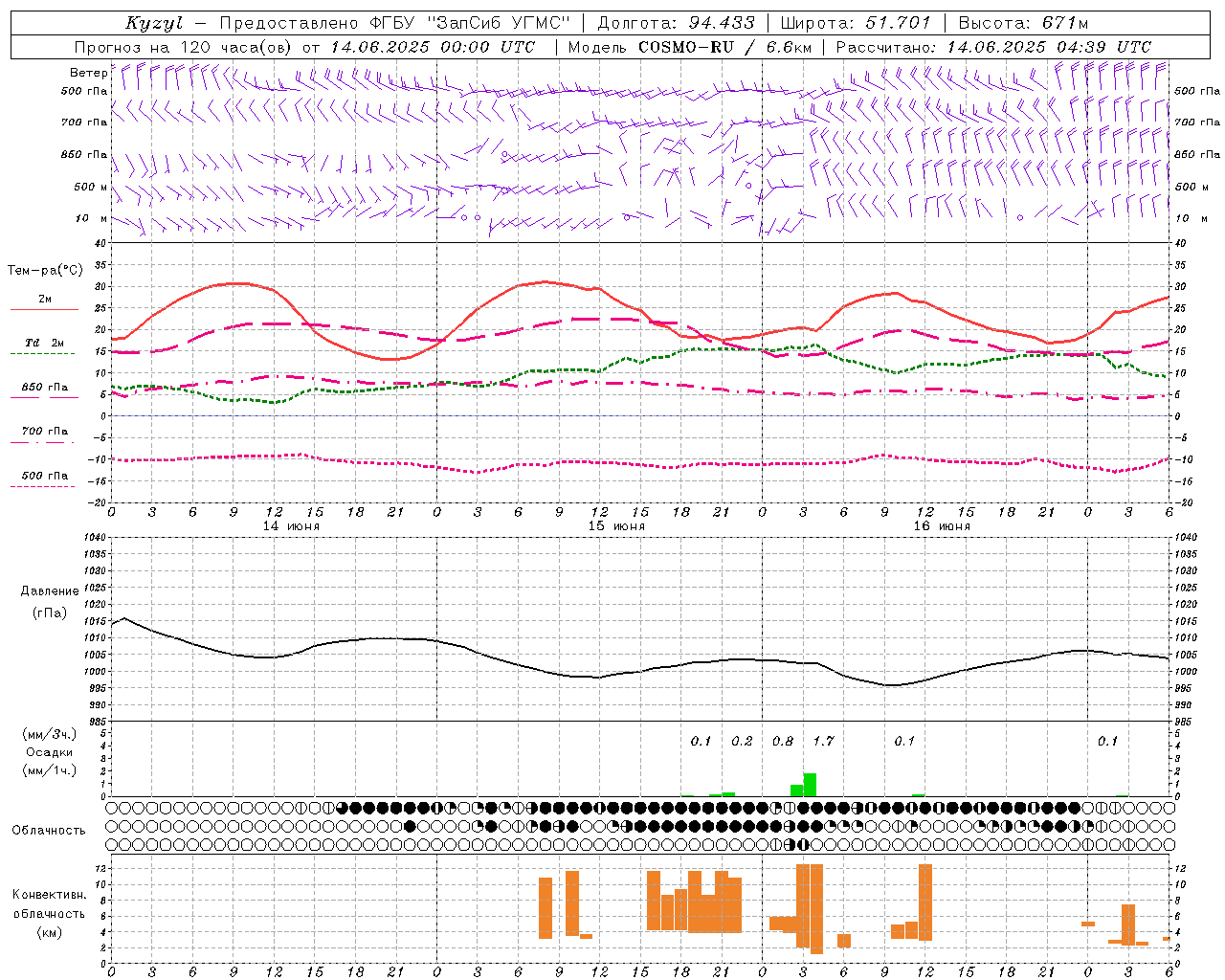Click the '(мм/1ч.)' precipitation unit label
Viewport: 1225px width, 980px height.
pyautogui.click(x=49, y=770)
